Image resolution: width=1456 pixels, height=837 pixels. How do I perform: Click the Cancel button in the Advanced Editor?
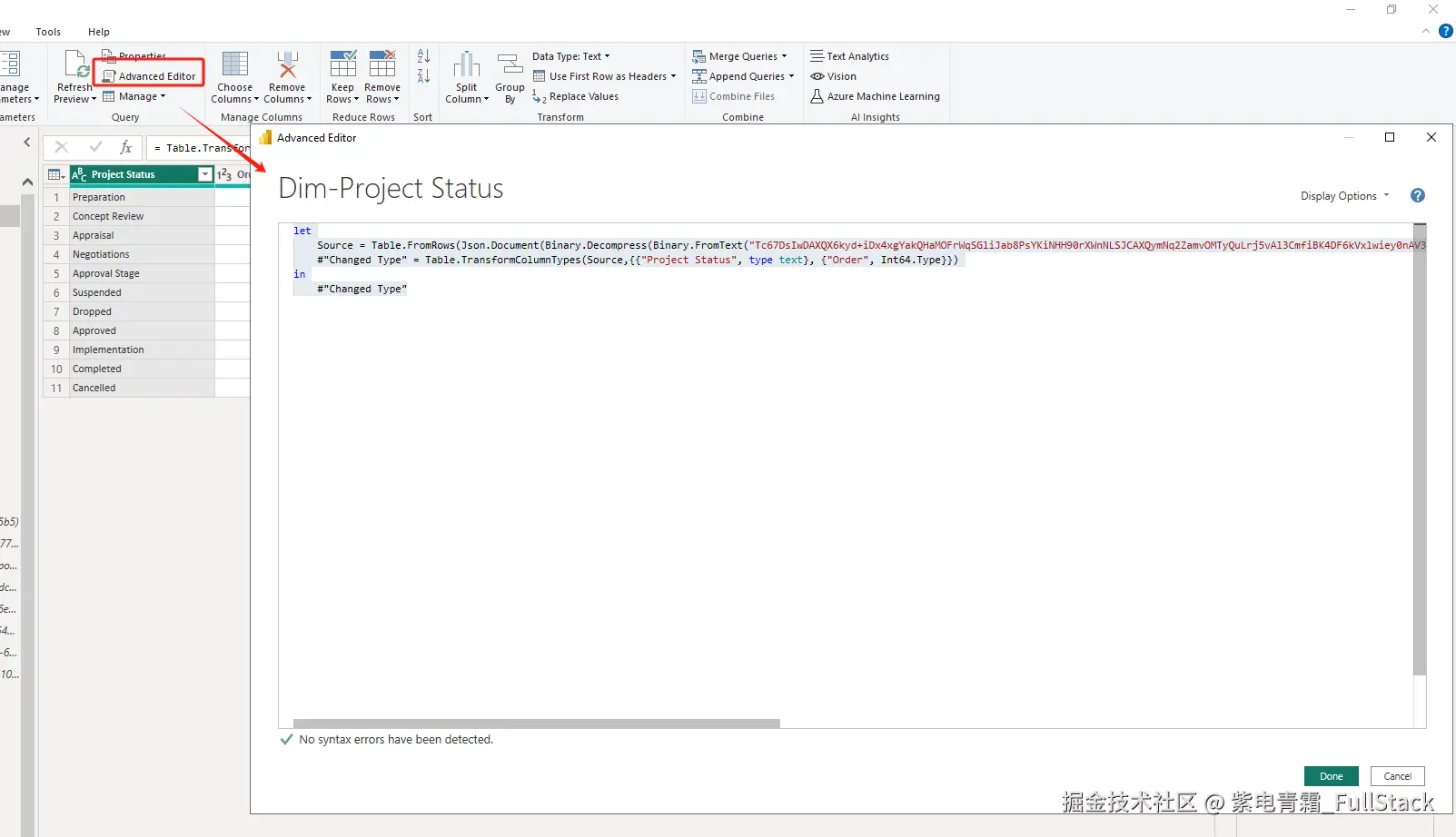click(x=1398, y=776)
